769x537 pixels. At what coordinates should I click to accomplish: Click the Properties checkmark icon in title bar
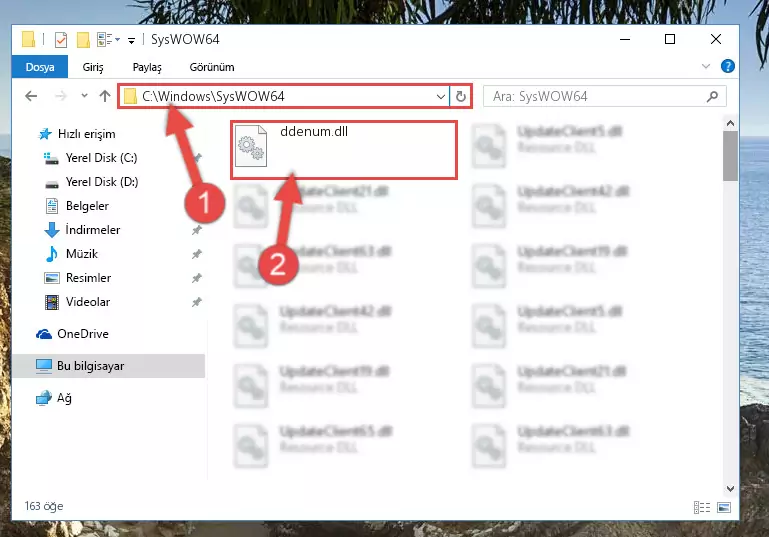tap(61, 40)
